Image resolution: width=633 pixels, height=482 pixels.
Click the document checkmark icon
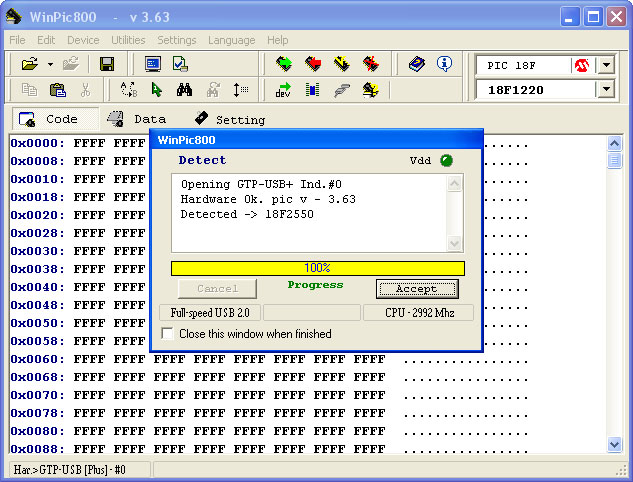180,64
